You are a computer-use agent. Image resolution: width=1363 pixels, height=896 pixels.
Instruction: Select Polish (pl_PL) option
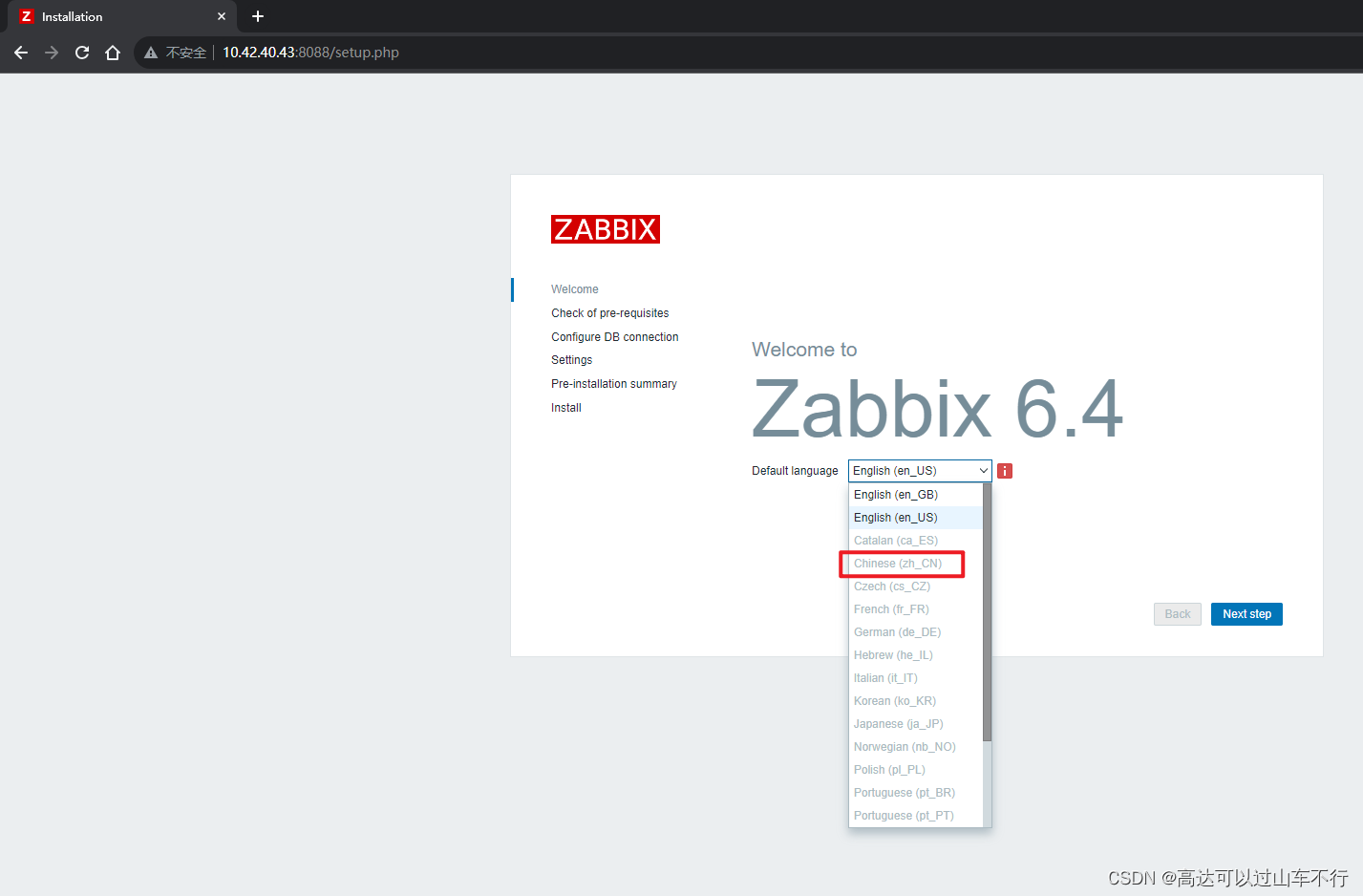915,770
